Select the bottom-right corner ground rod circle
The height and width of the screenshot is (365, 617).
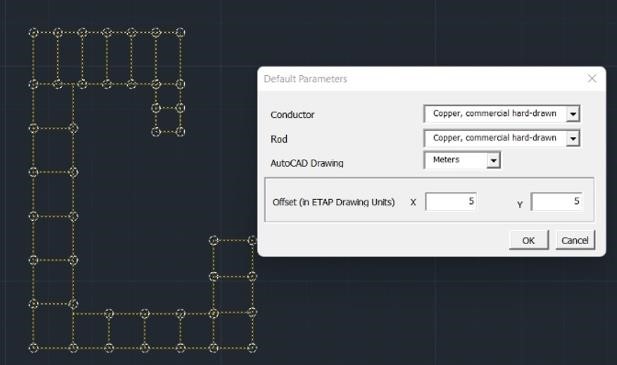click(x=252, y=348)
